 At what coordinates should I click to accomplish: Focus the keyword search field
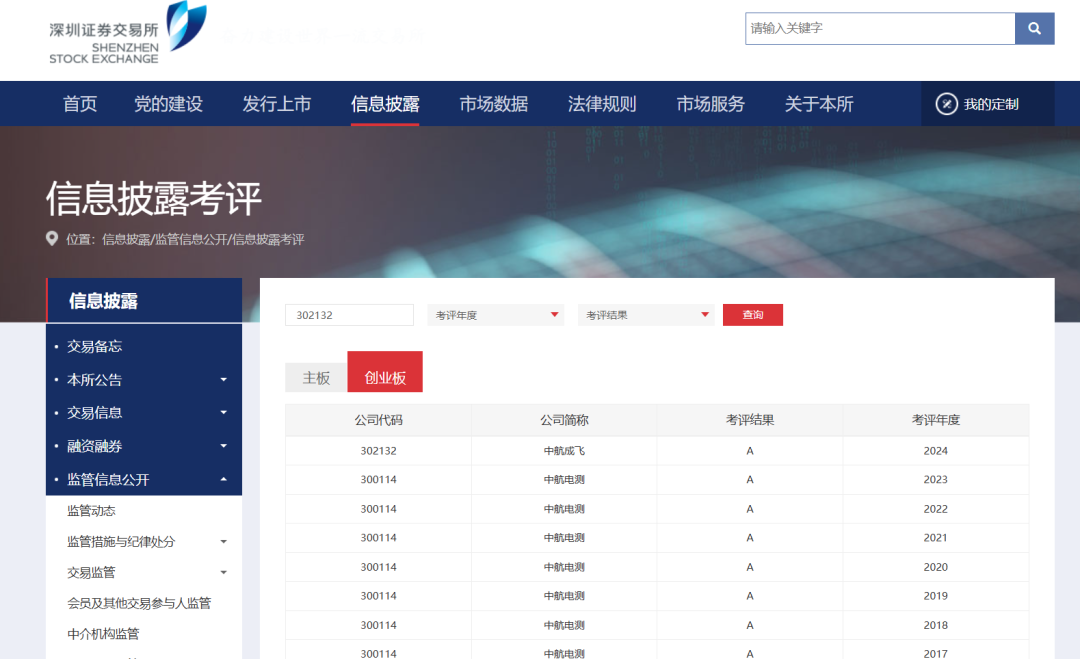(x=879, y=28)
